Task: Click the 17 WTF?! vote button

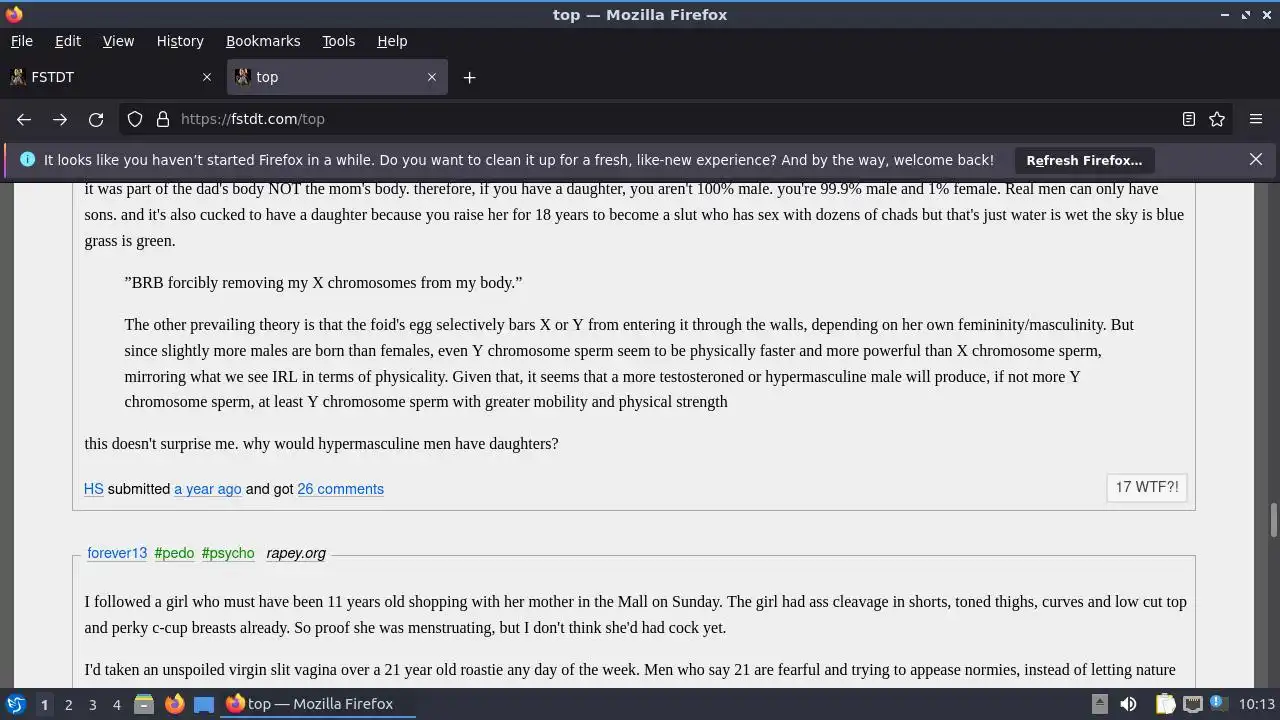Action: pos(1147,487)
